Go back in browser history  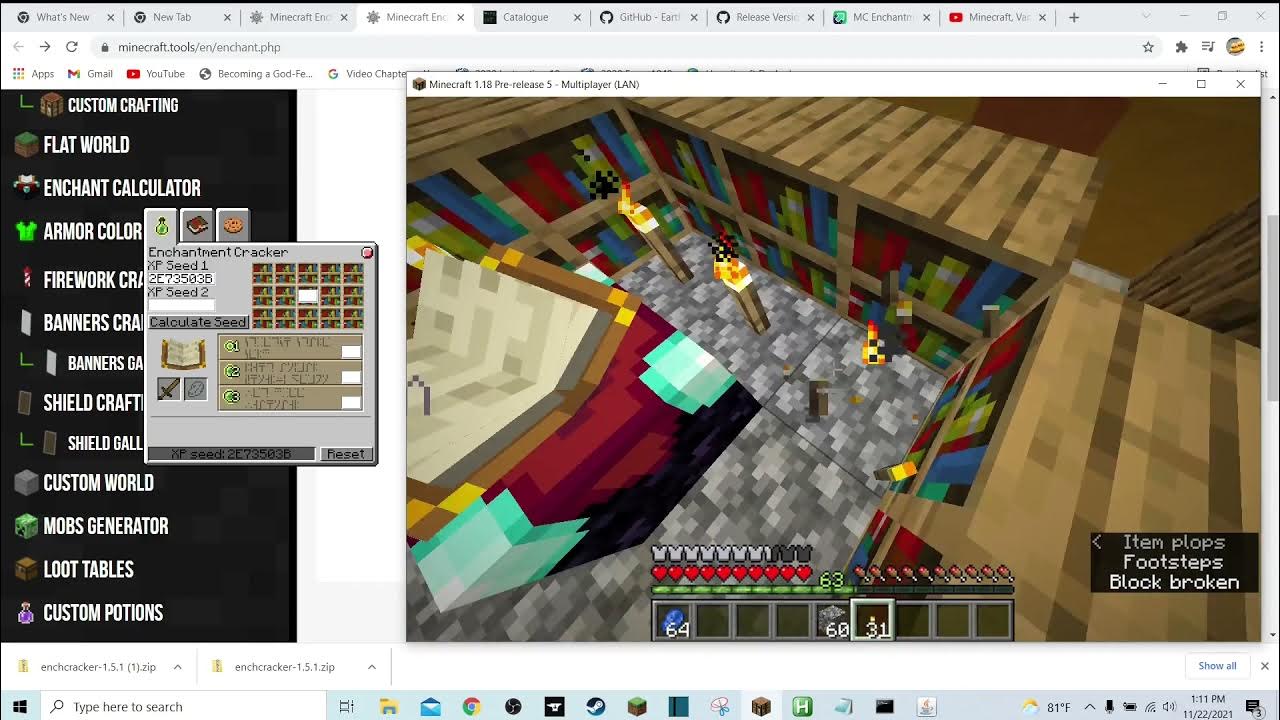(x=18, y=47)
